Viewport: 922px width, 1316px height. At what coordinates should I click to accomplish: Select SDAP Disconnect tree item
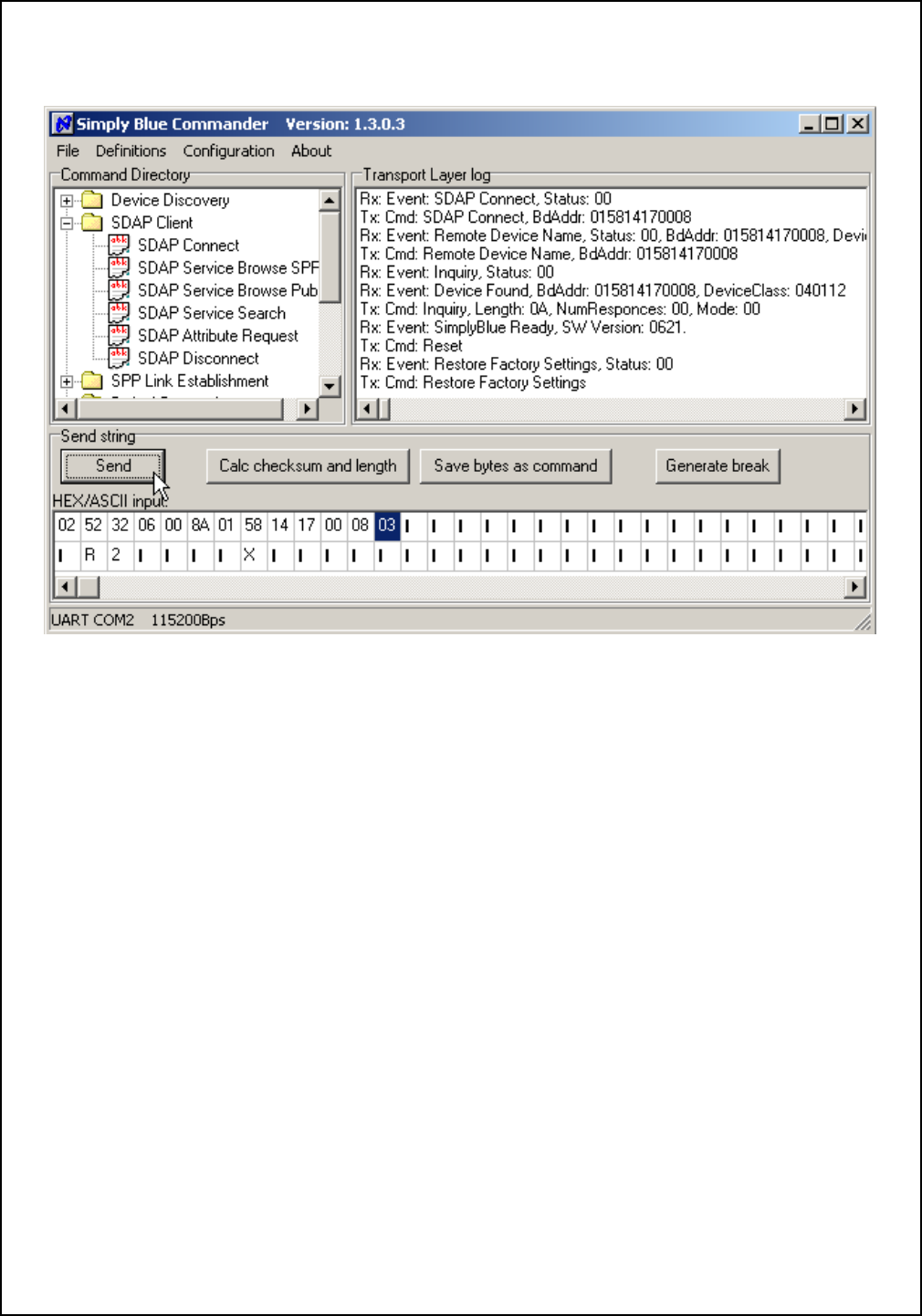tap(198, 359)
